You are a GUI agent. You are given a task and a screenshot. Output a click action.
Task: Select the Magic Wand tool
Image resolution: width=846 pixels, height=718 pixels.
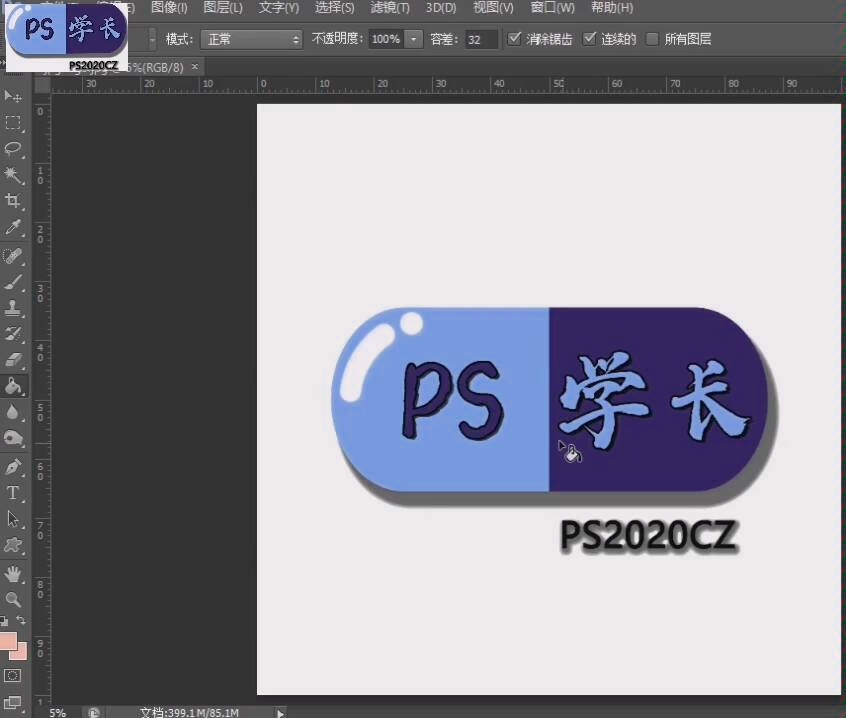(x=13, y=175)
